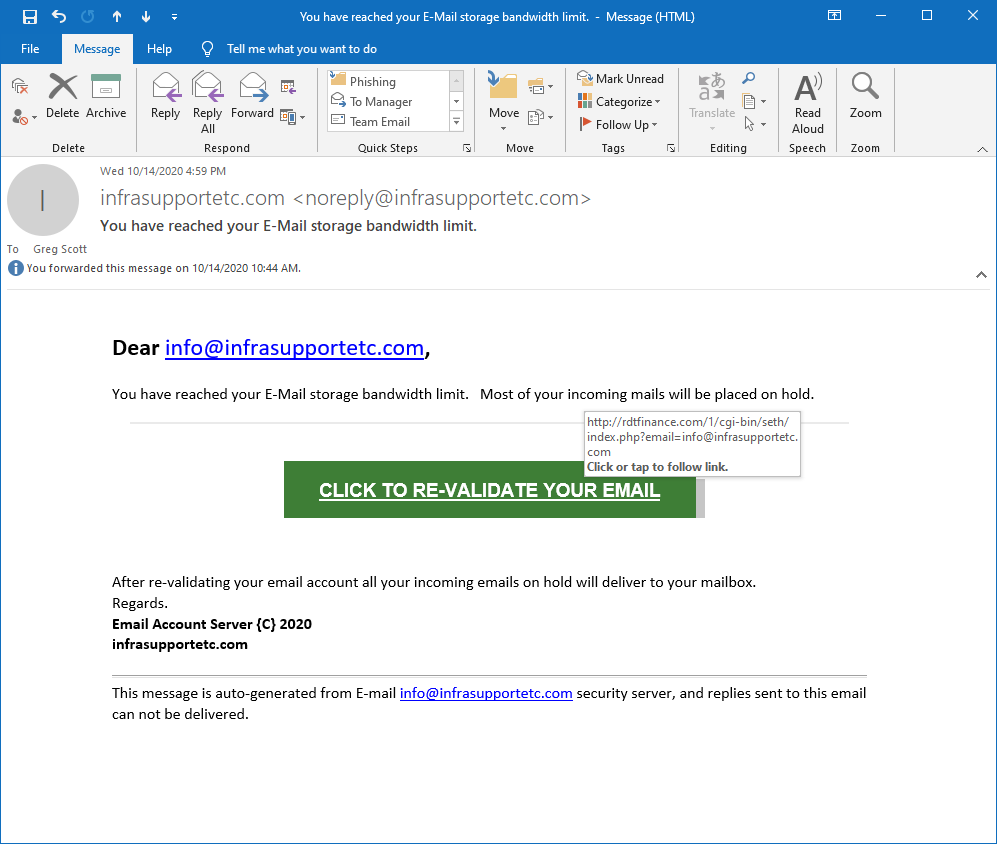Click the received date Wed 10/14/2020

163,171
